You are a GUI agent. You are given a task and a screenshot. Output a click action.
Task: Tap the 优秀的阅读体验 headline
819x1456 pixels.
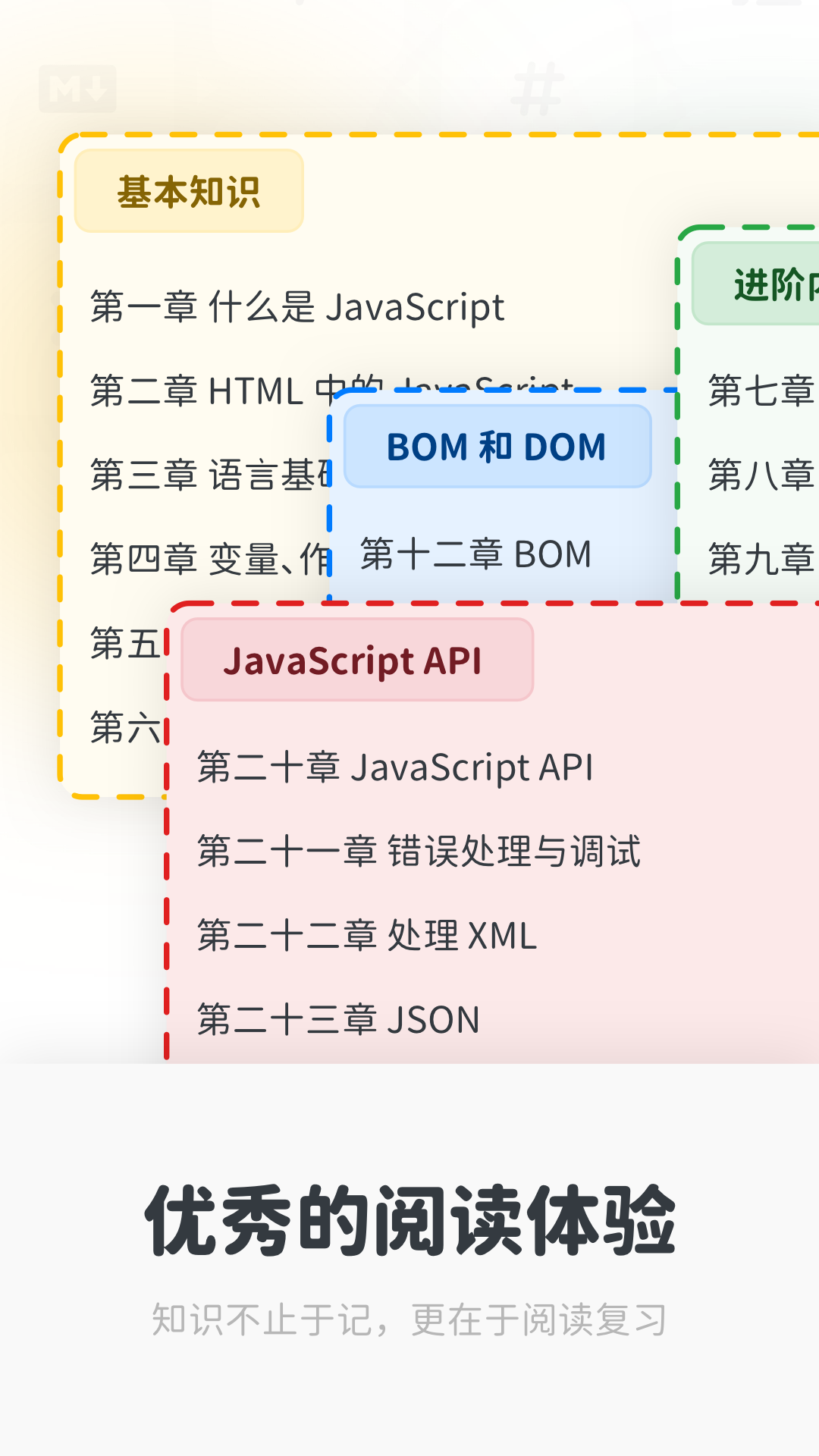point(409,1221)
